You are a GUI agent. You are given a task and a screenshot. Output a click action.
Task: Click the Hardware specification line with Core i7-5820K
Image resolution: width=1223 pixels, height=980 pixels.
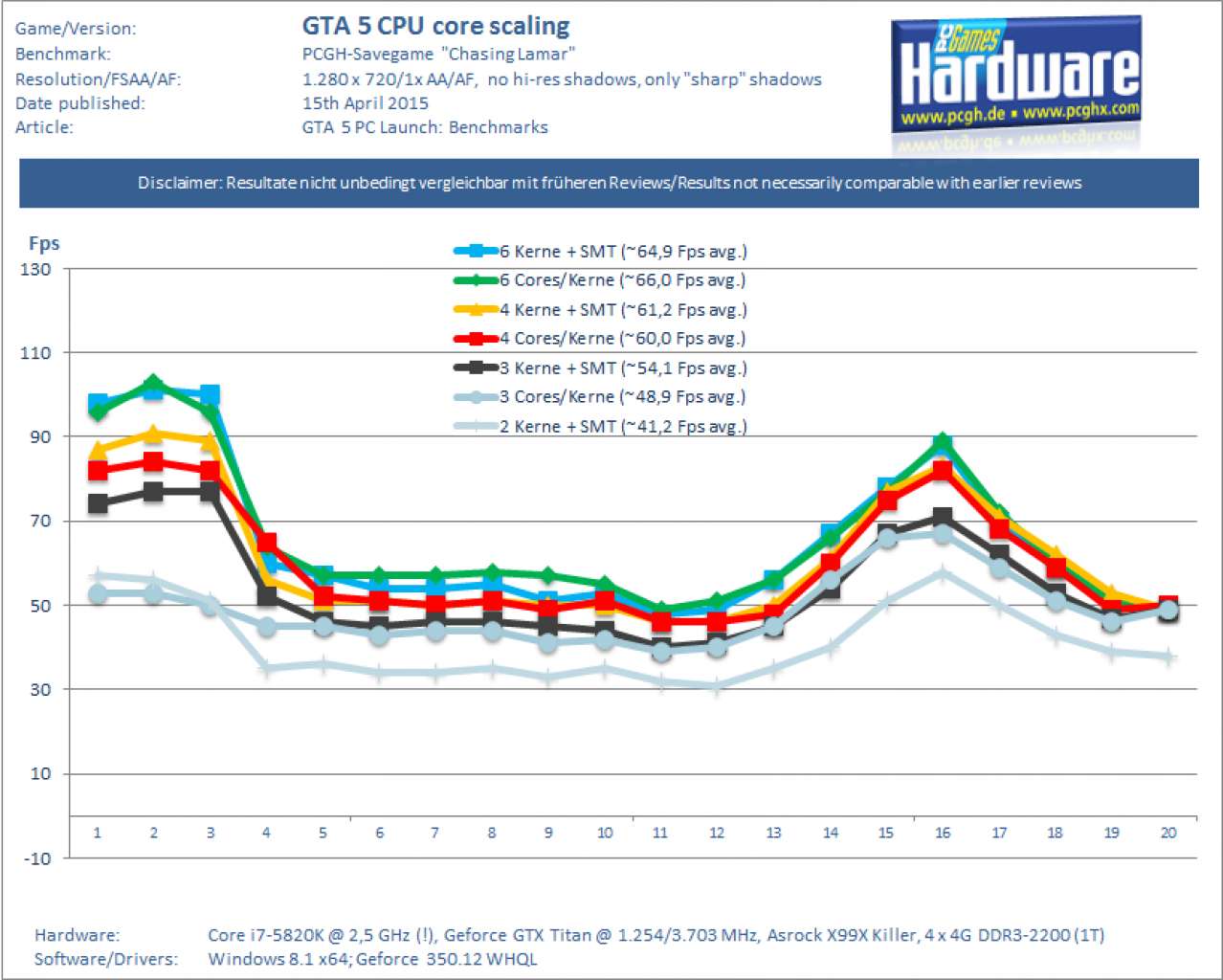[x=656, y=935]
